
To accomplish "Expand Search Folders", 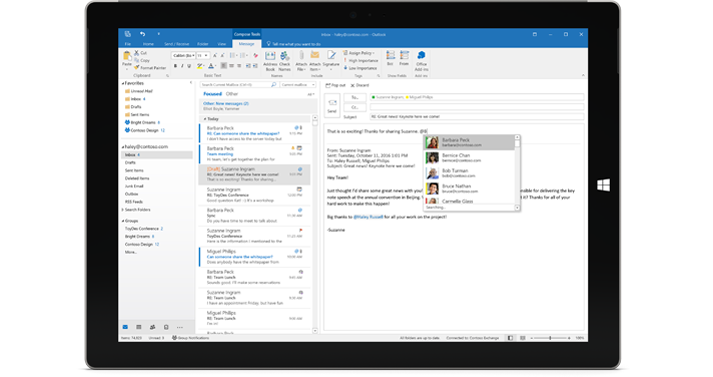I will [x=123, y=210].
